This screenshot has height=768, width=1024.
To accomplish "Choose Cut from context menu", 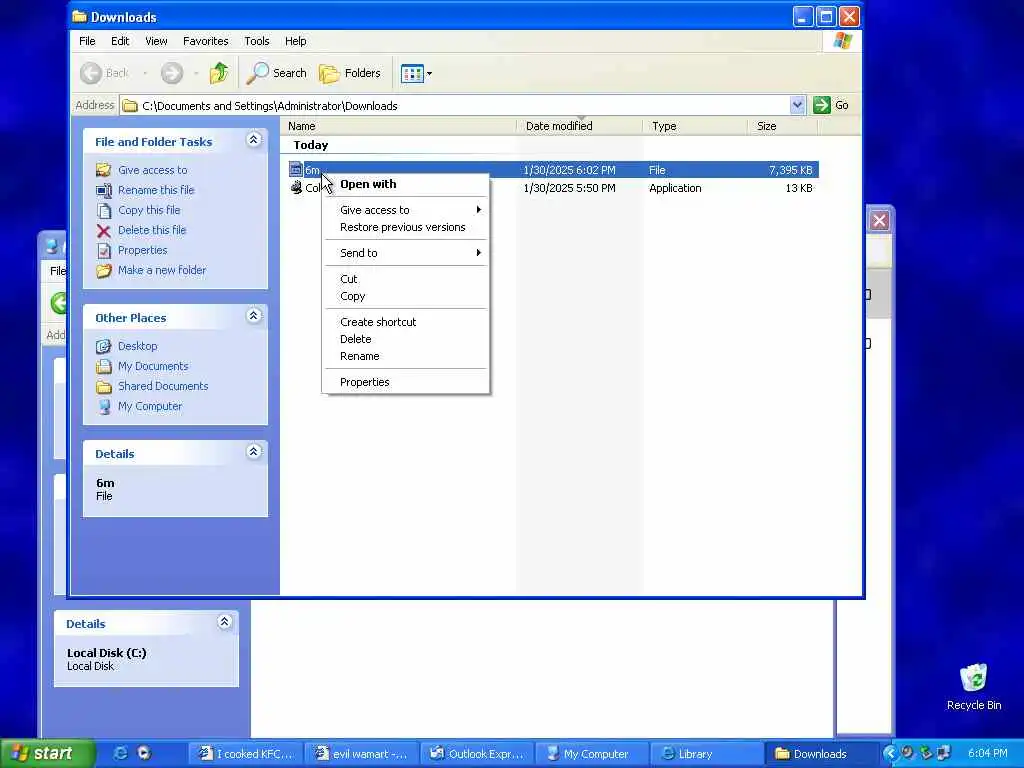I will [406, 279].
